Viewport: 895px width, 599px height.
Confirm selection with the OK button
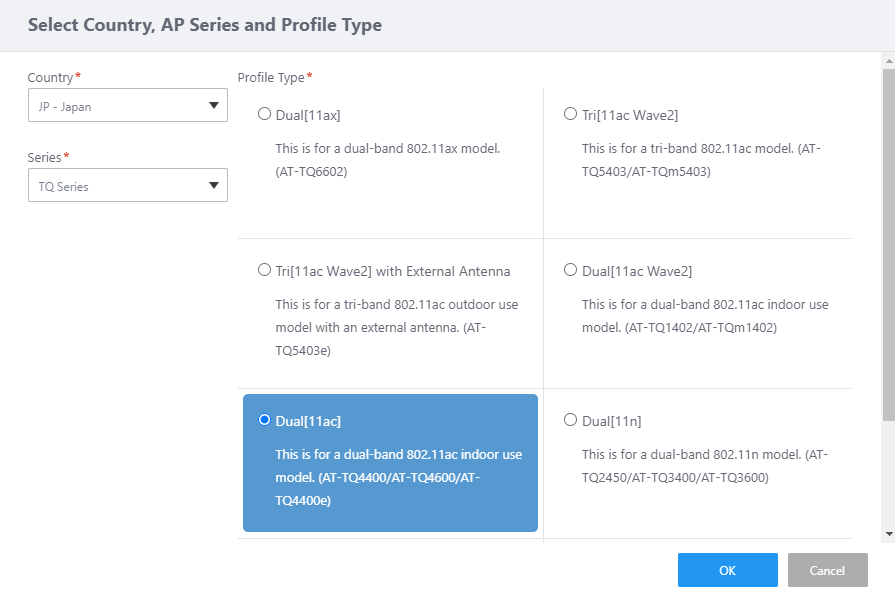click(727, 570)
